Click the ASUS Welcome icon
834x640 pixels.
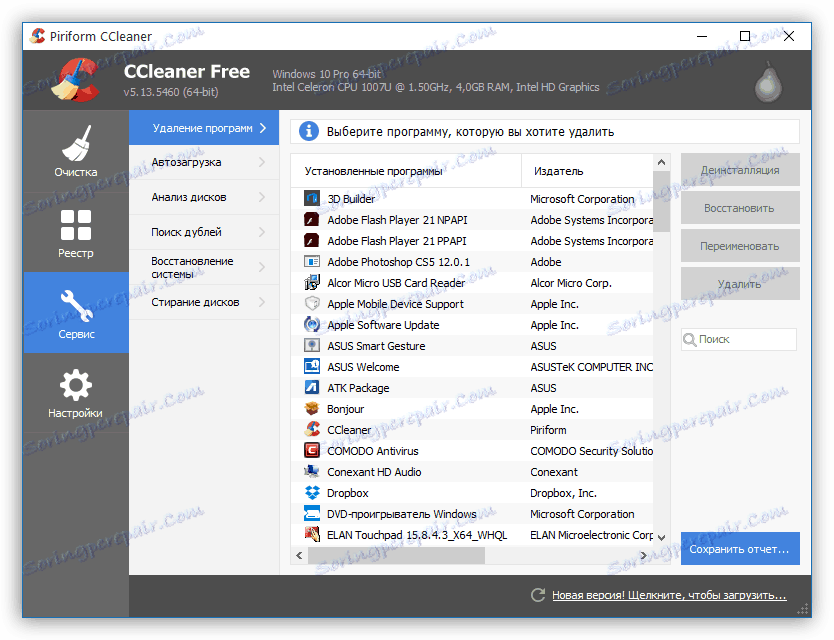pyautogui.click(x=312, y=367)
